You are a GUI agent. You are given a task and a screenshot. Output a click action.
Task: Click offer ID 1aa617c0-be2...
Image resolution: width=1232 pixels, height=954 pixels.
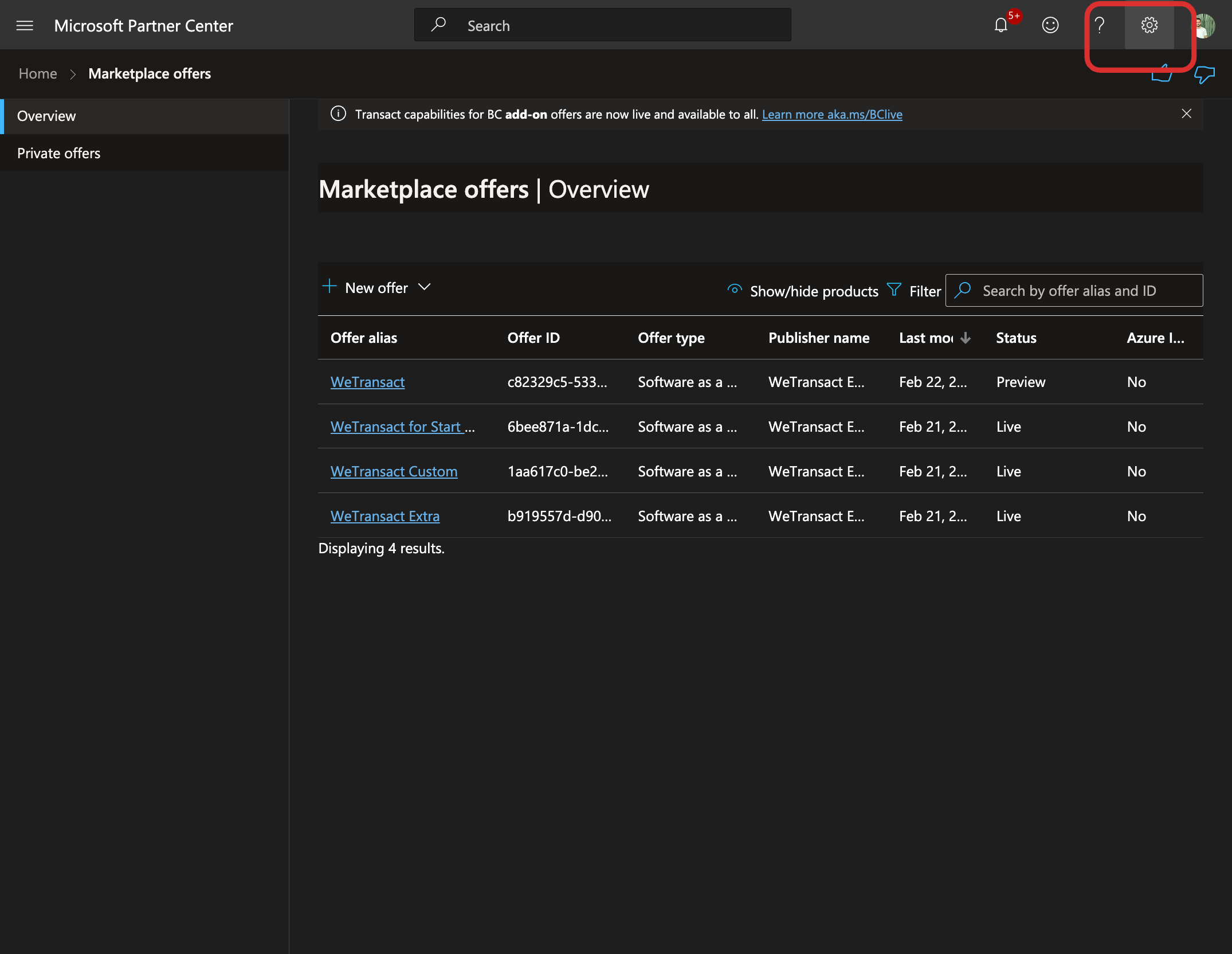coord(558,471)
